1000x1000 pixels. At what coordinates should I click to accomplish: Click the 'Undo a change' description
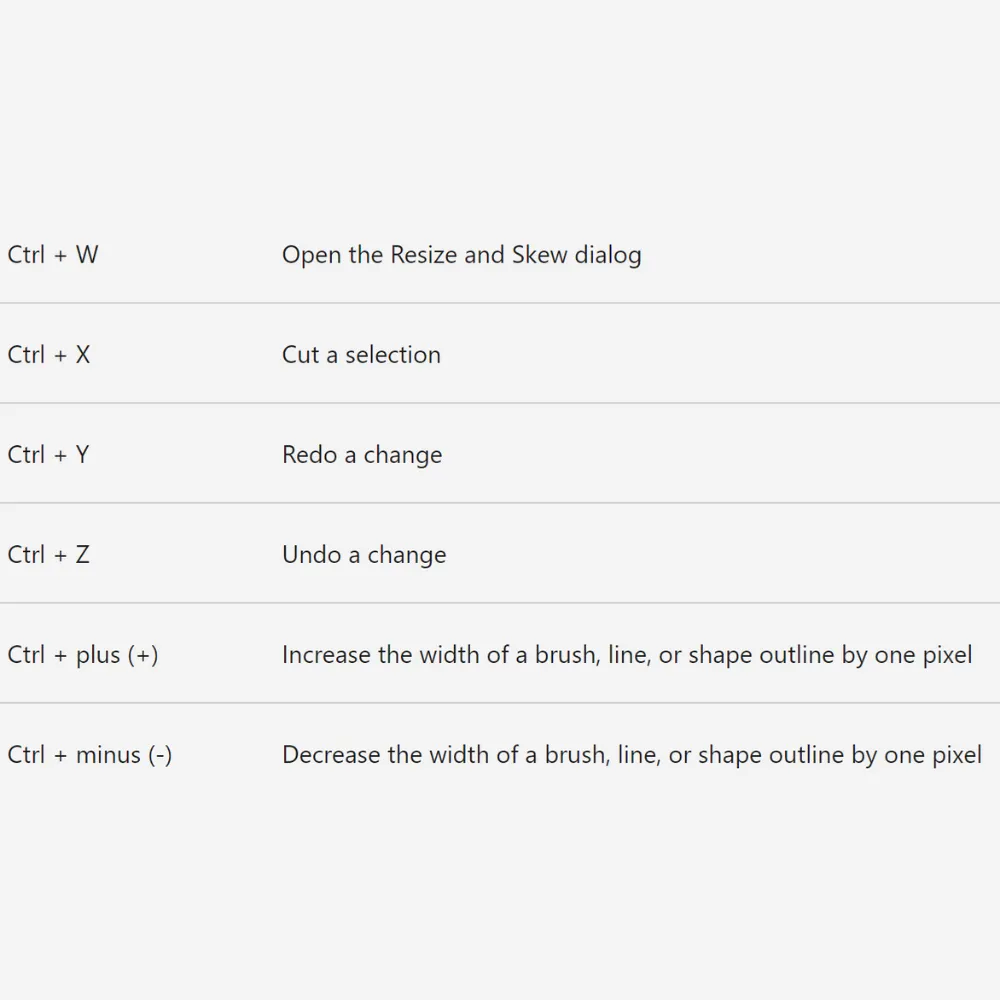(x=364, y=555)
